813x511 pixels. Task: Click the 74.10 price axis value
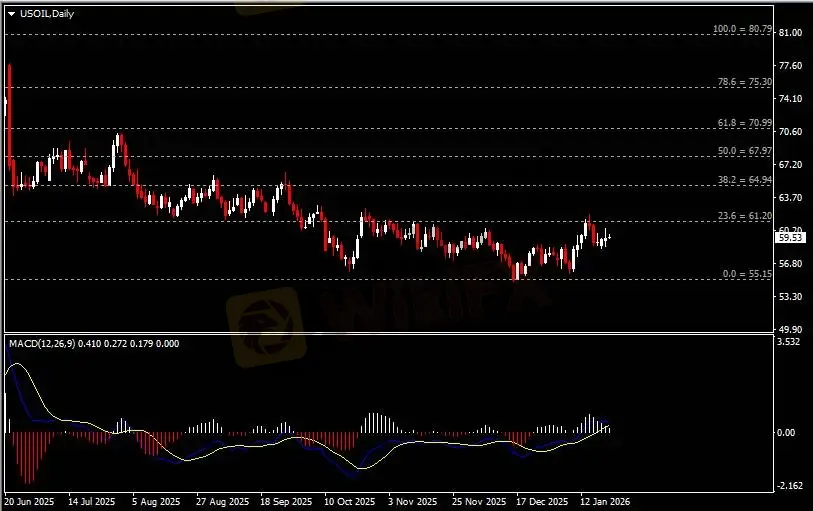(x=790, y=98)
